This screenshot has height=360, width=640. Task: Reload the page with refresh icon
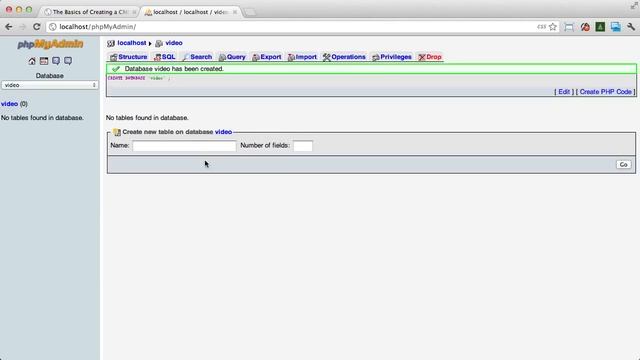click(36, 27)
